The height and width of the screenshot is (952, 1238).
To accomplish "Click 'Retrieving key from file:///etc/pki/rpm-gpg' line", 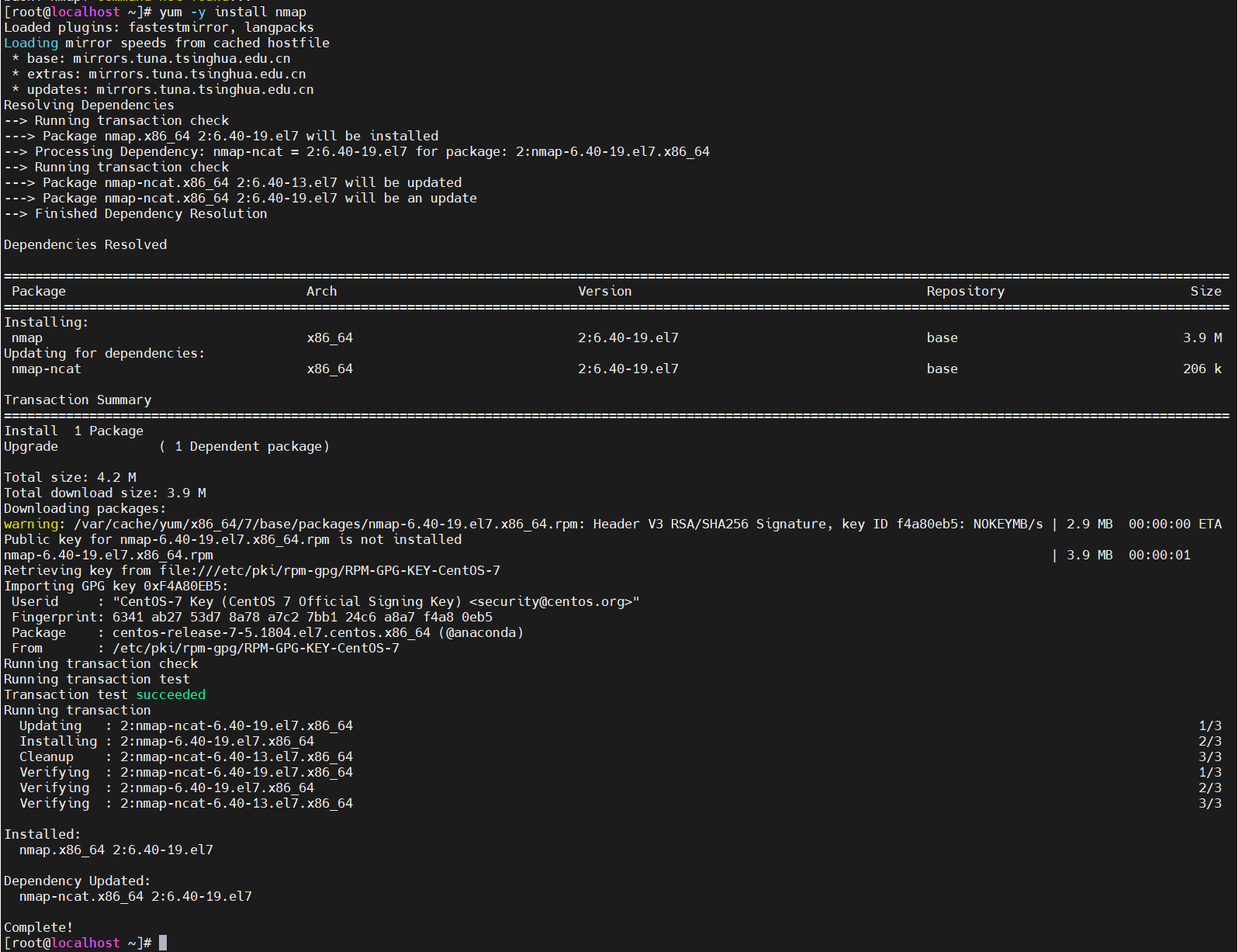I will click(252, 570).
